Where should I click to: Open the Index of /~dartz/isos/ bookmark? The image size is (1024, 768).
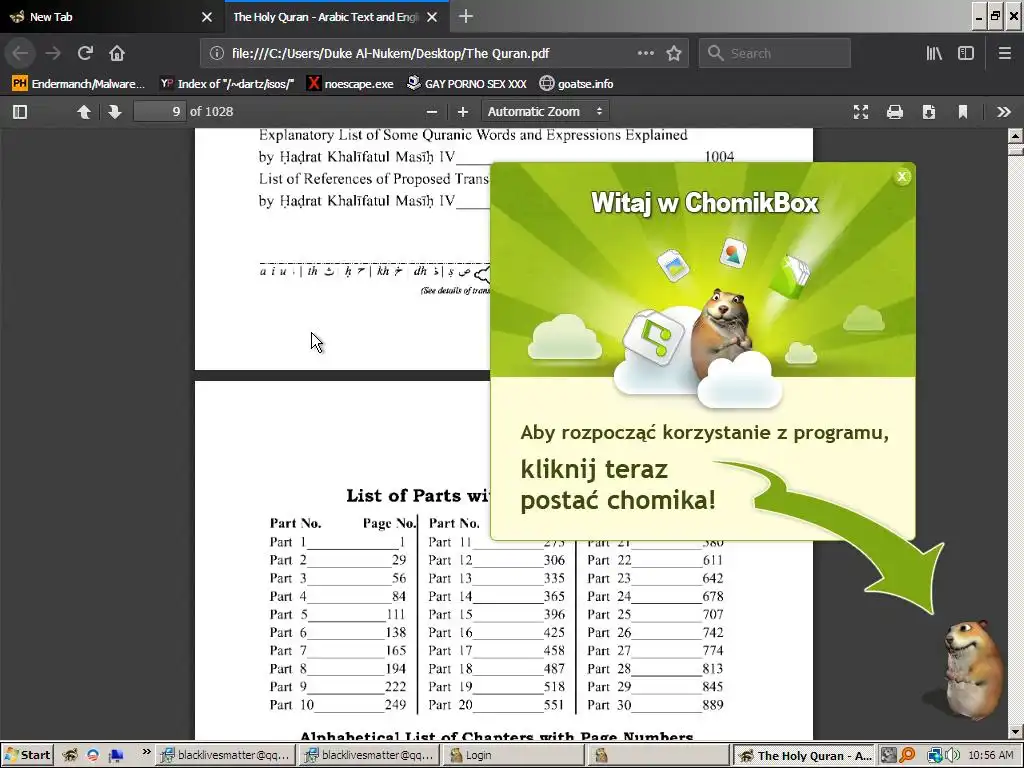227,84
